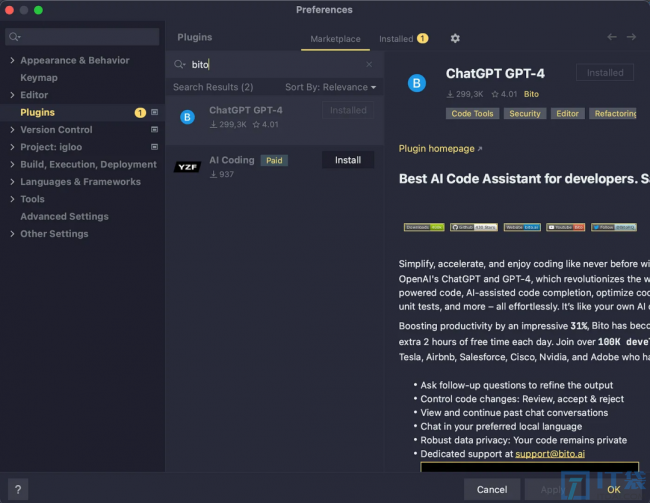Focus the settings search field in sidebar

[82, 37]
